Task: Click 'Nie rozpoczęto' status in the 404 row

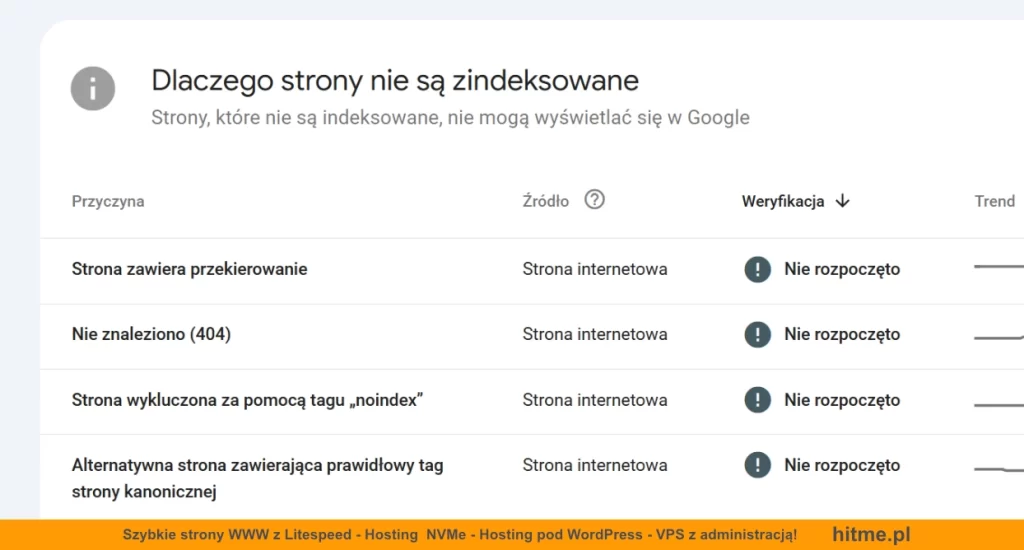Action: 842,334
